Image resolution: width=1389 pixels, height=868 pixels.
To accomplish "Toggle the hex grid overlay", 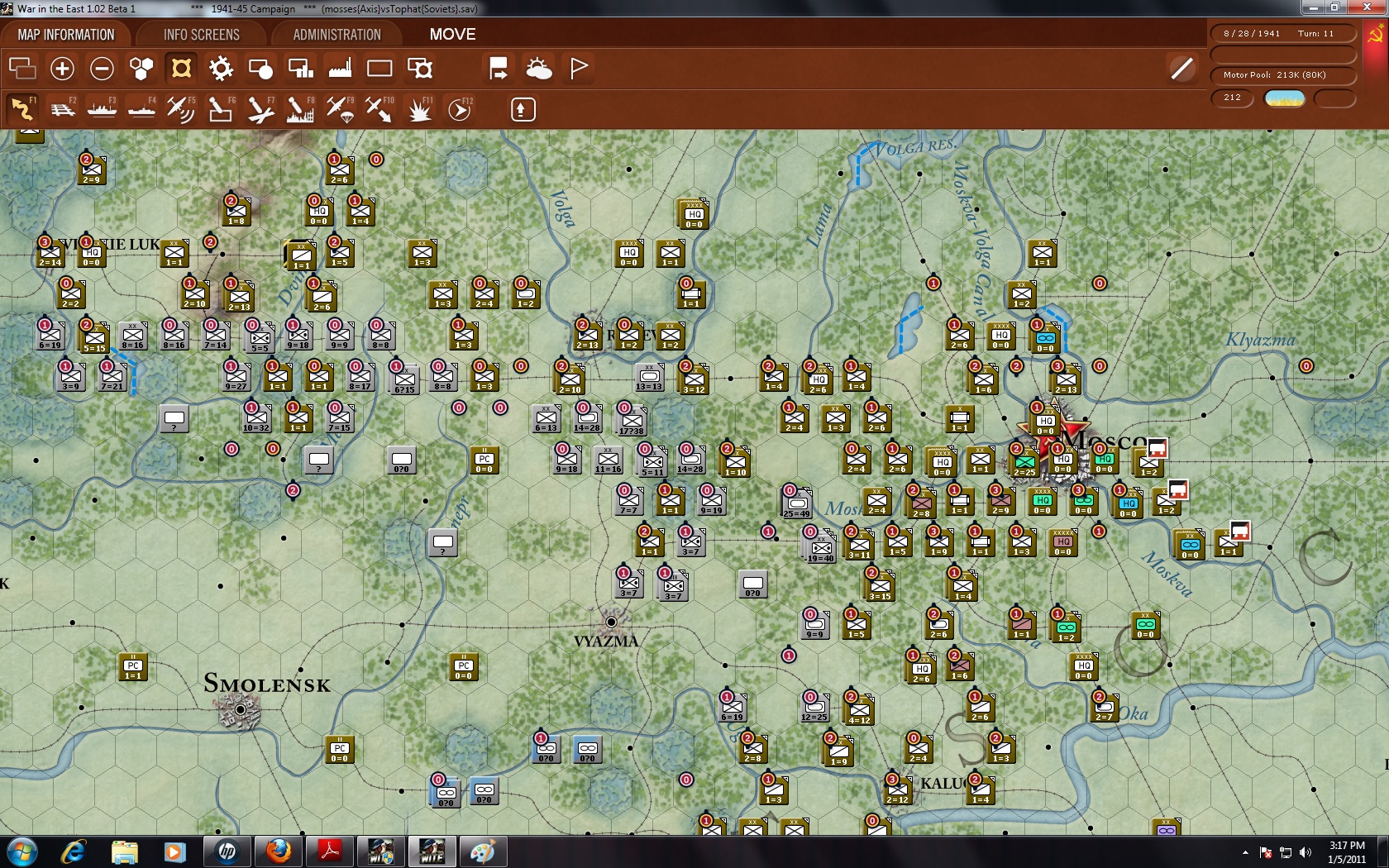I will coord(141,69).
